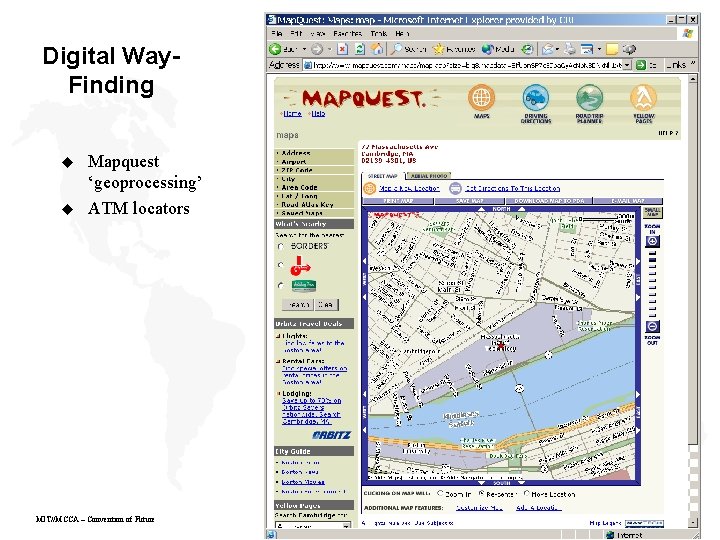Click Get Directions To This Location link
Viewport: 720px width, 540px height.
512,188
